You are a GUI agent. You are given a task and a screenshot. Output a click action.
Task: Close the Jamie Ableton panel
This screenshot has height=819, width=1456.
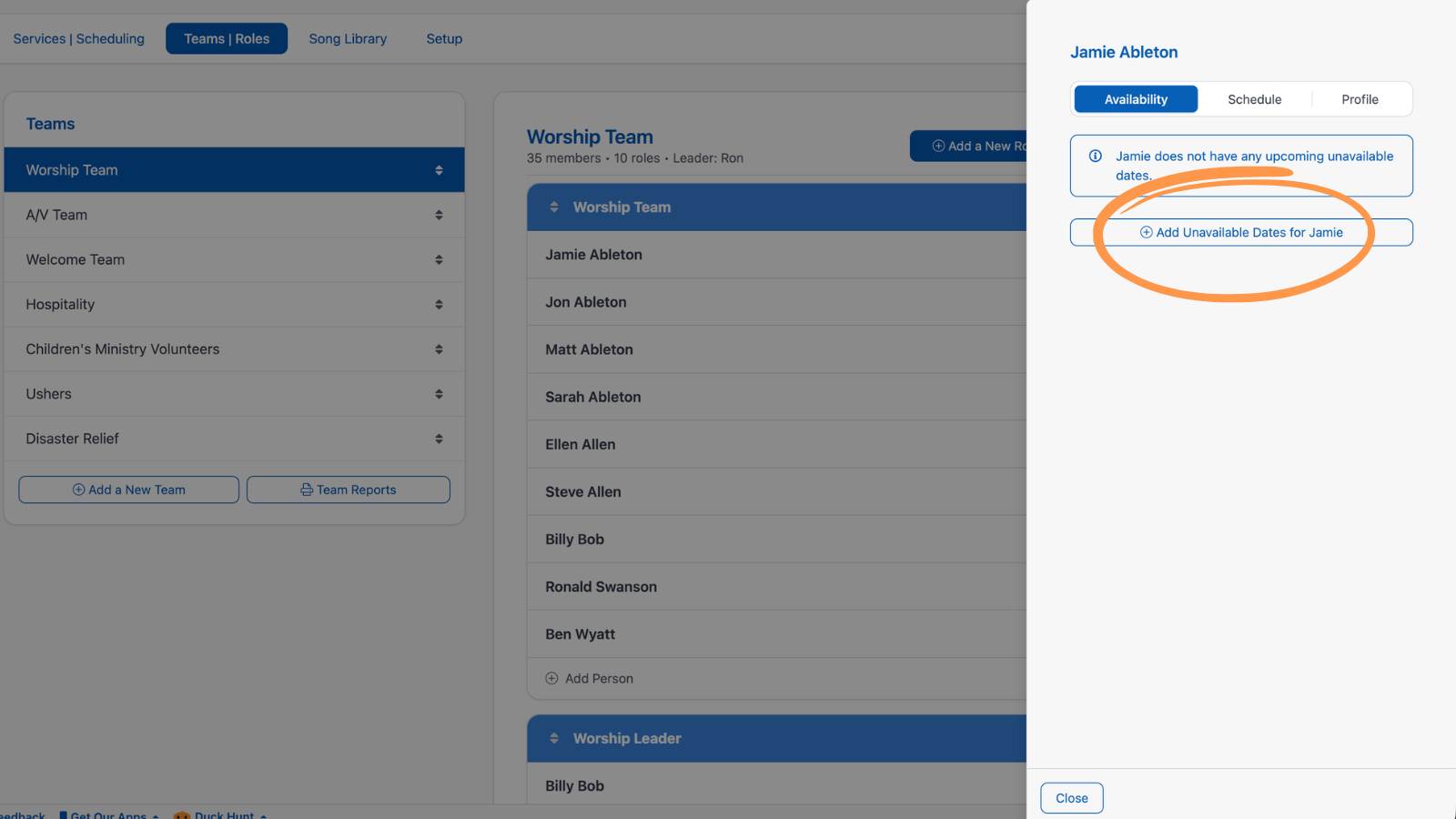click(1072, 798)
